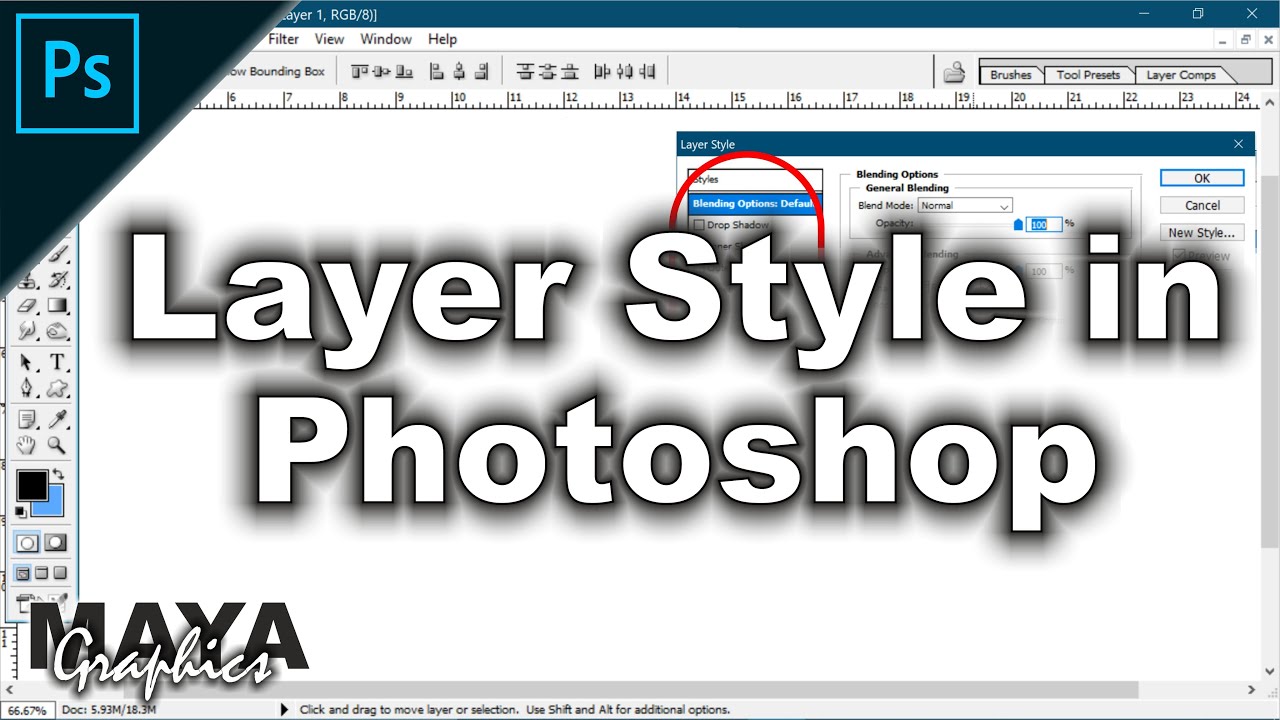Open the View menu
This screenshot has height=720, width=1280.
point(329,39)
